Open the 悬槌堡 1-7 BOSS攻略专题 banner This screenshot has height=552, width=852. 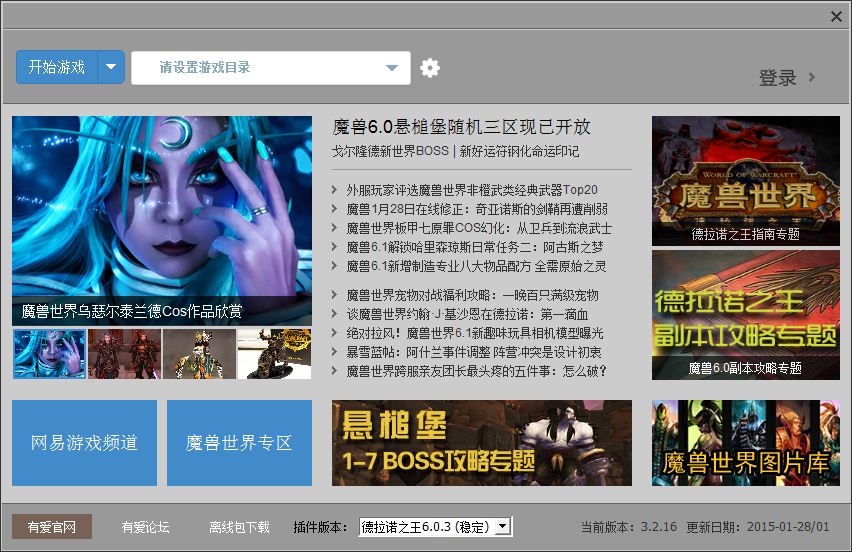click(x=481, y=443)
